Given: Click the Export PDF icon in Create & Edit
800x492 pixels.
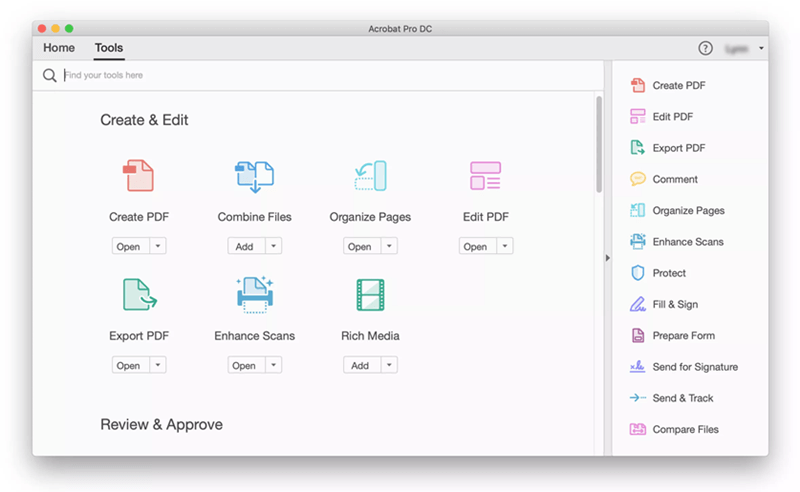Looking at the screenshot, I should coord(139,294).
